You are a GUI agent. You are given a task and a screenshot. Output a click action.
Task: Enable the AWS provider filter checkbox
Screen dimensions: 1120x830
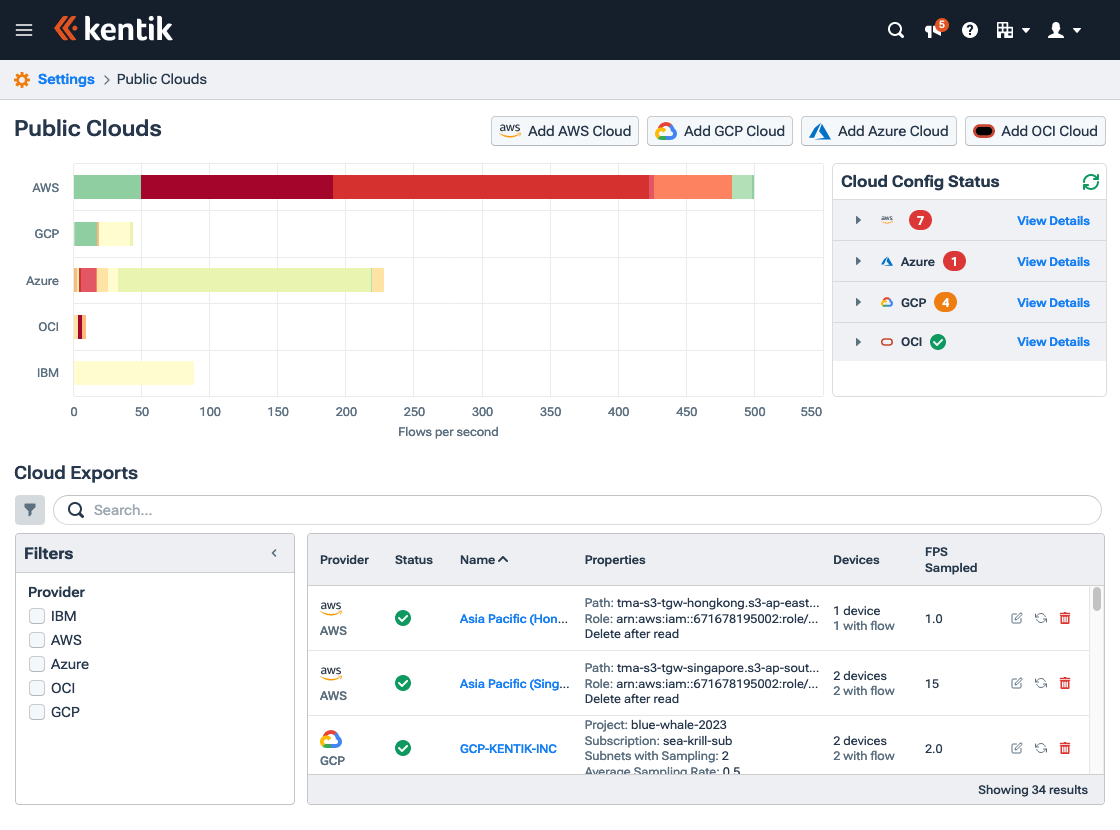point(37,640)
